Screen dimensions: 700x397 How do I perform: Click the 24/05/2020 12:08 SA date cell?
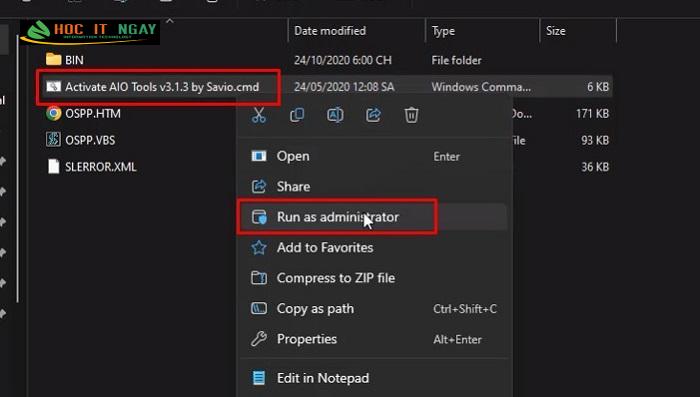coord(344,87)
